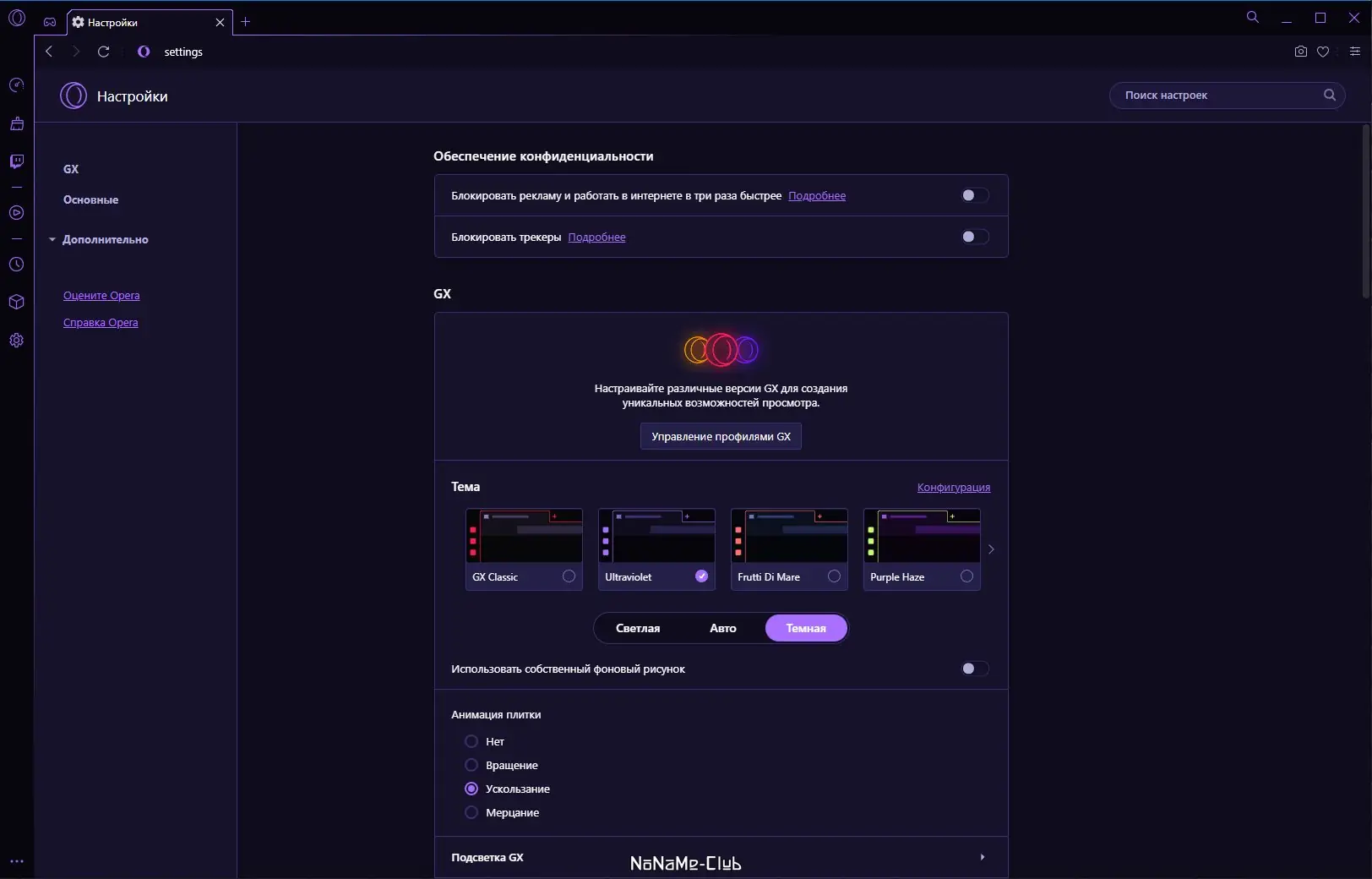Open sidebar setup three-dots menu
The image size is (1372, 879).
pos(16,862)
